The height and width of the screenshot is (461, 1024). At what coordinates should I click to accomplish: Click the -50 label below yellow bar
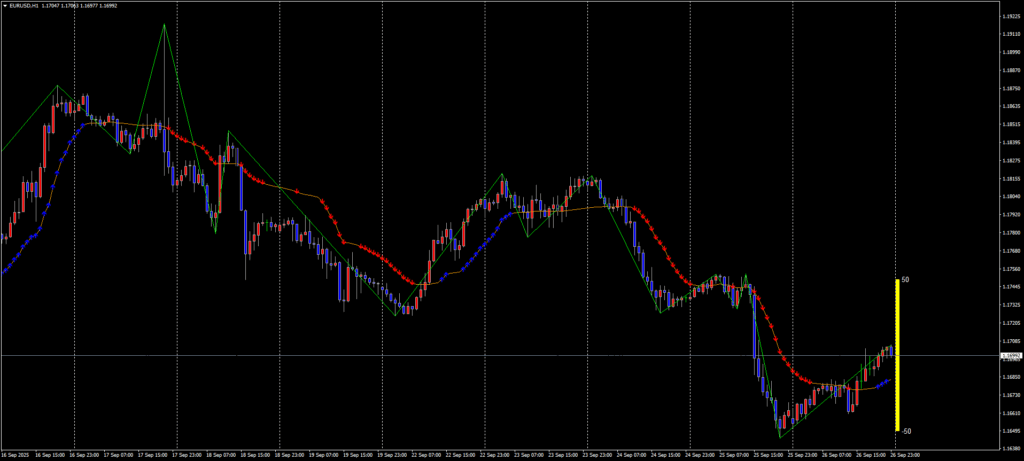point(905,431)
